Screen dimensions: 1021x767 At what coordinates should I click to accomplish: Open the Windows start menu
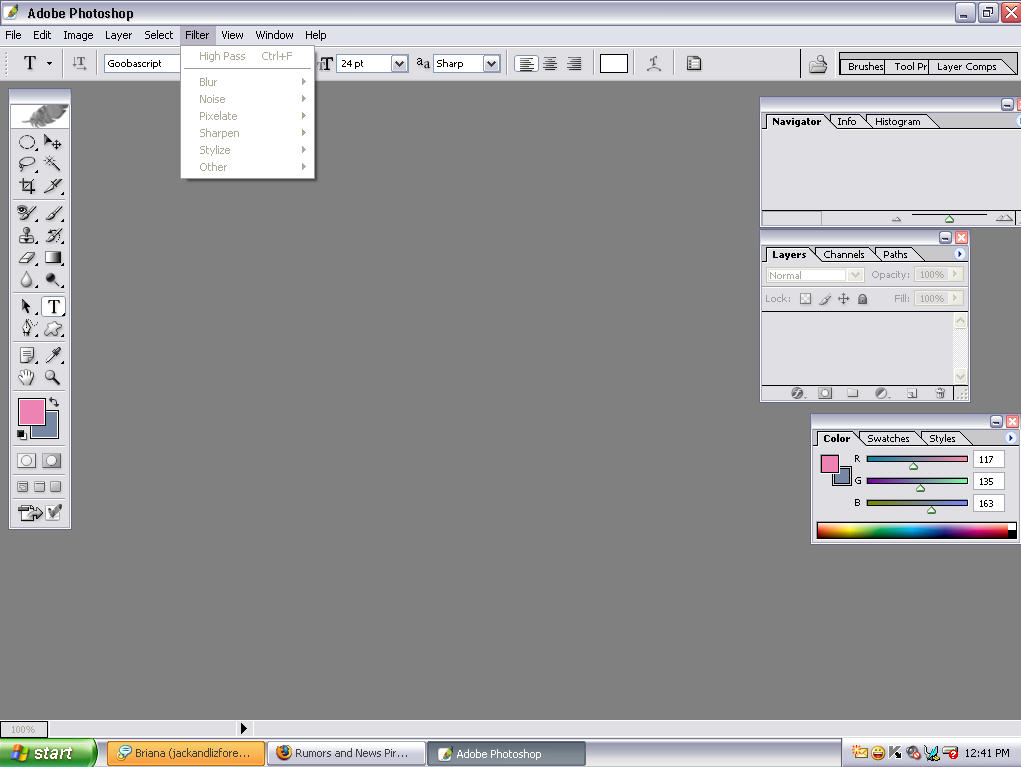coord(47,753)
